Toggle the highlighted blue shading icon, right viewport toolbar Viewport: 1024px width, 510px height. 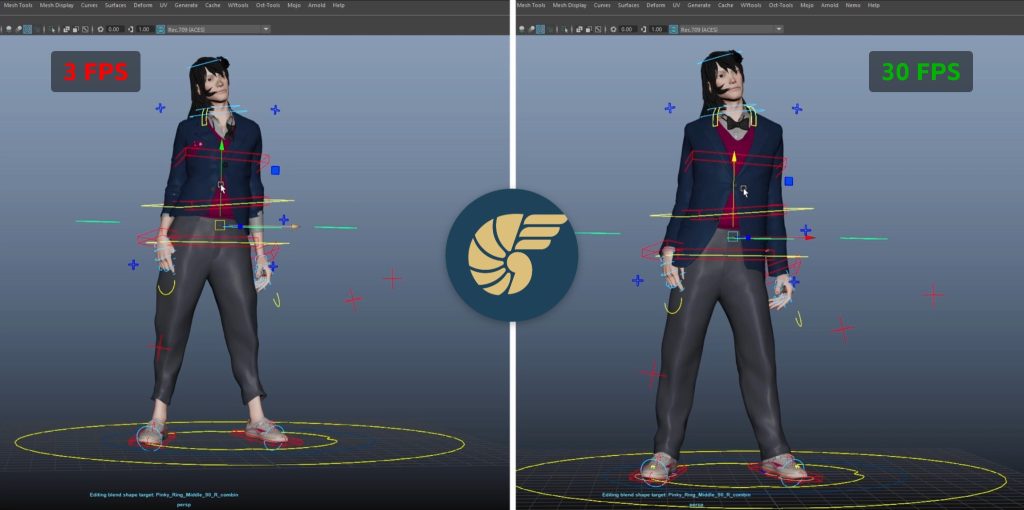point(540,29)
